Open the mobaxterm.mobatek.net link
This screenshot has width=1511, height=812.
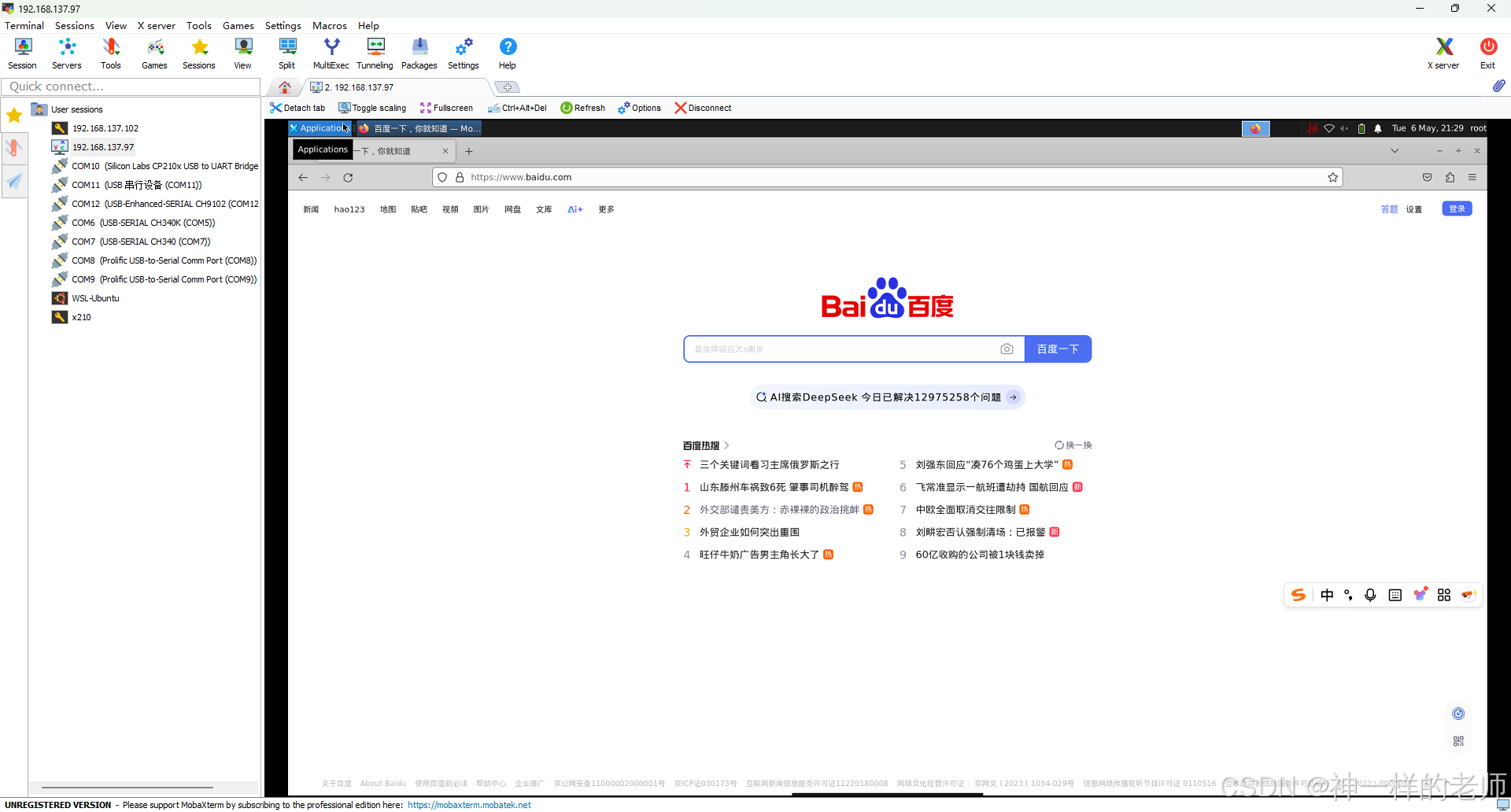[469, 805]
